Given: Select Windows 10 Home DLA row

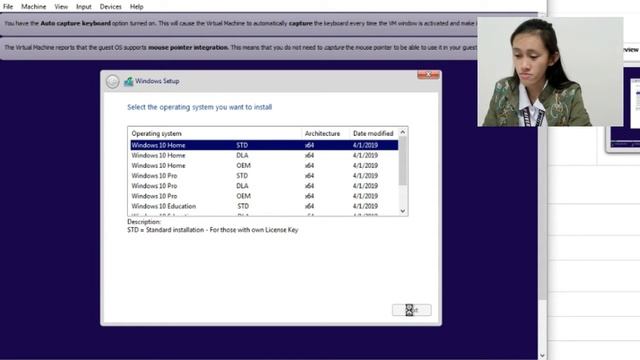Looking at the screenshot, I should click(264, 156).
